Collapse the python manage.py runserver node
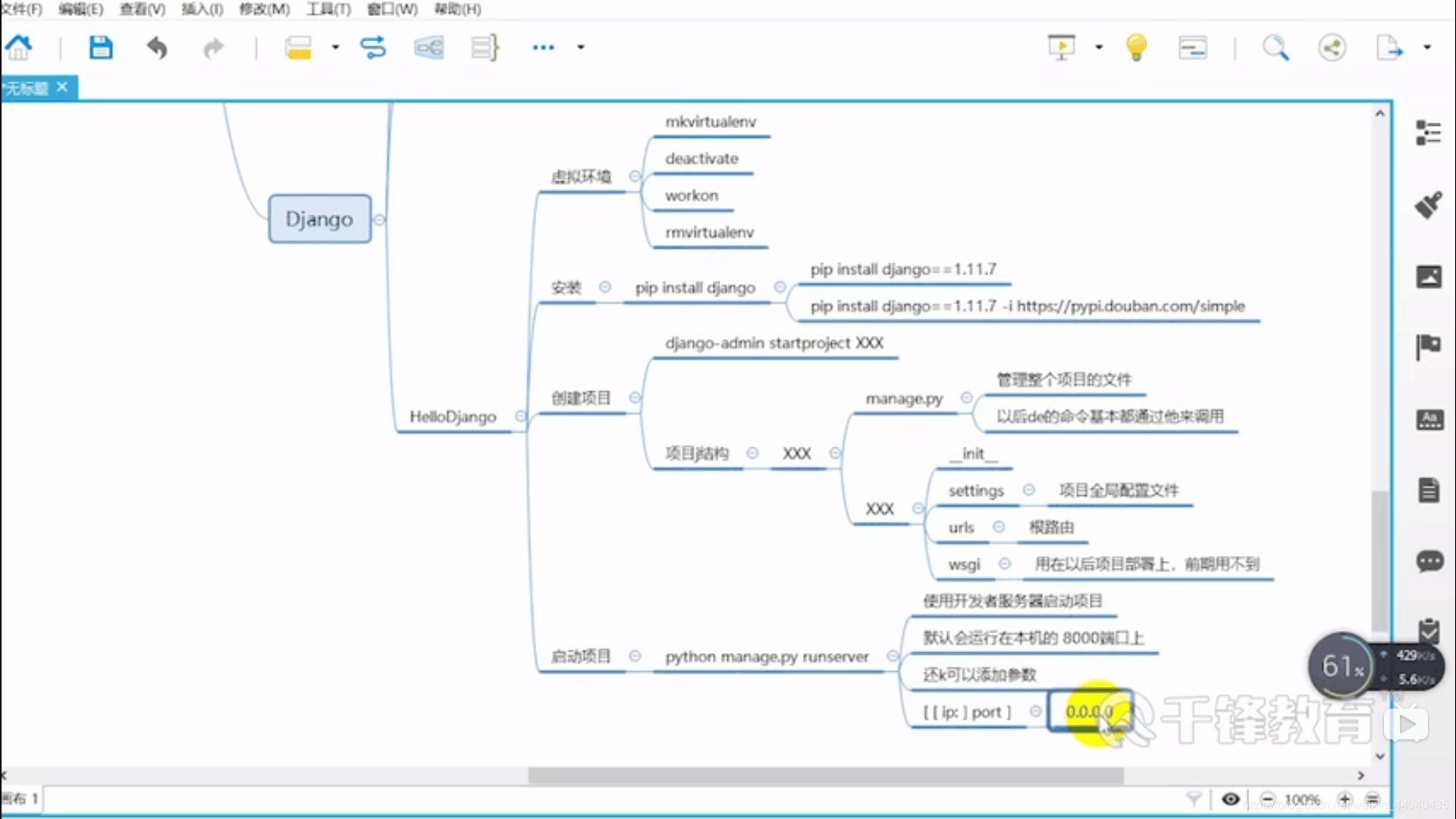The height and width of the screenshot is (819, 1456). [893, 656]
